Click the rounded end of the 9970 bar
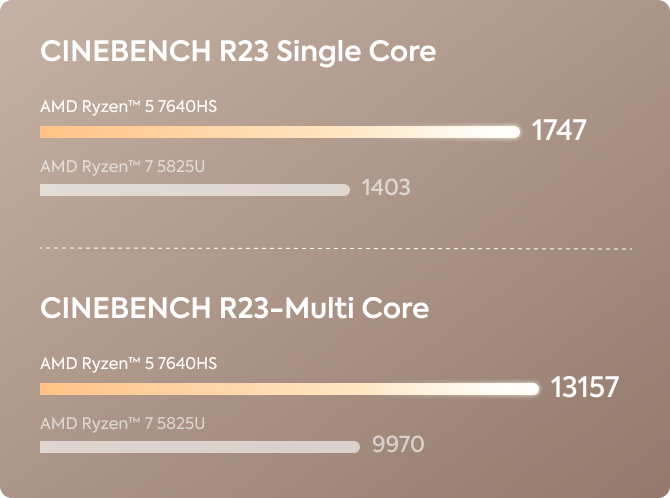670x498 pixels. tap(354, 447)
